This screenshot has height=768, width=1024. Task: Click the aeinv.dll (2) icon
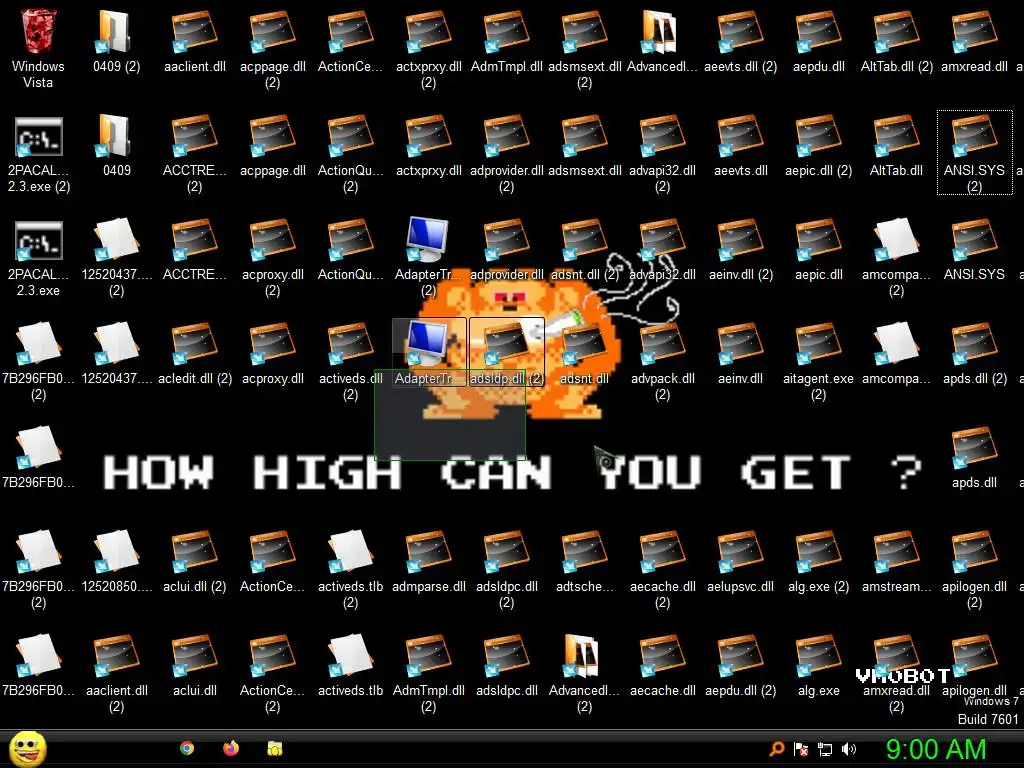click(740, 240)
